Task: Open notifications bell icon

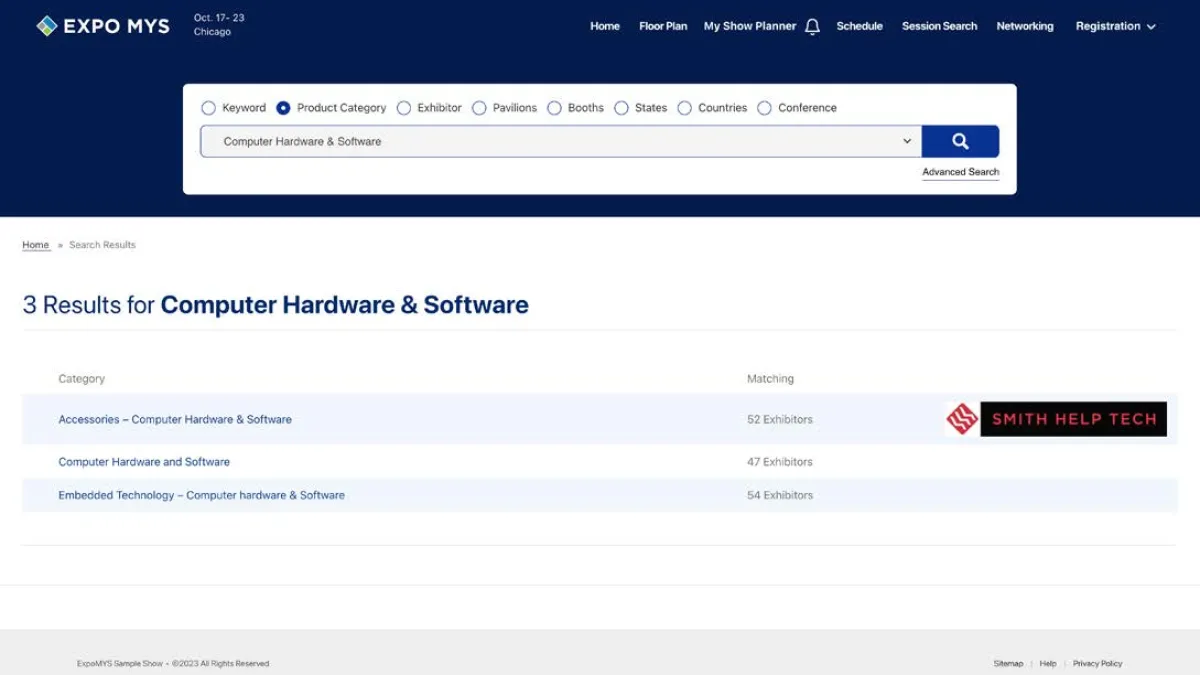Action: tap(812, 27)
